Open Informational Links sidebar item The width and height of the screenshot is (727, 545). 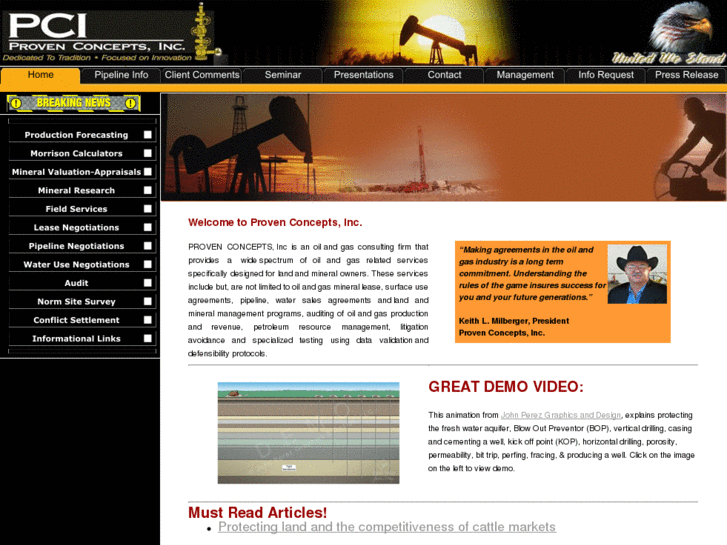[83, 339]
